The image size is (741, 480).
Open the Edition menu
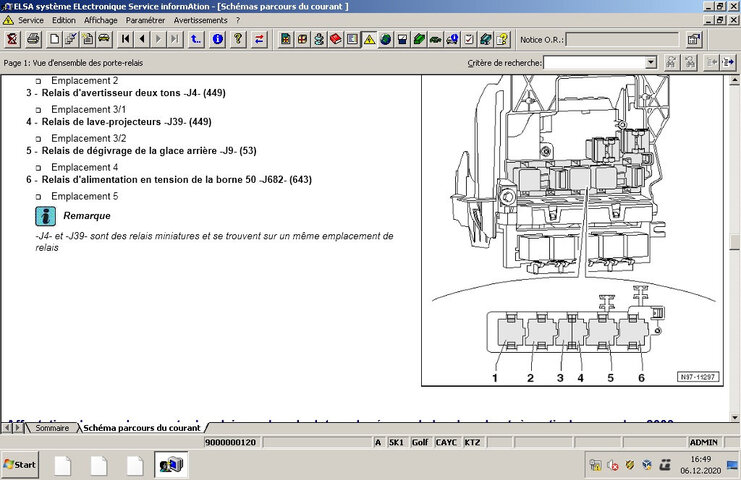(64, 20)
